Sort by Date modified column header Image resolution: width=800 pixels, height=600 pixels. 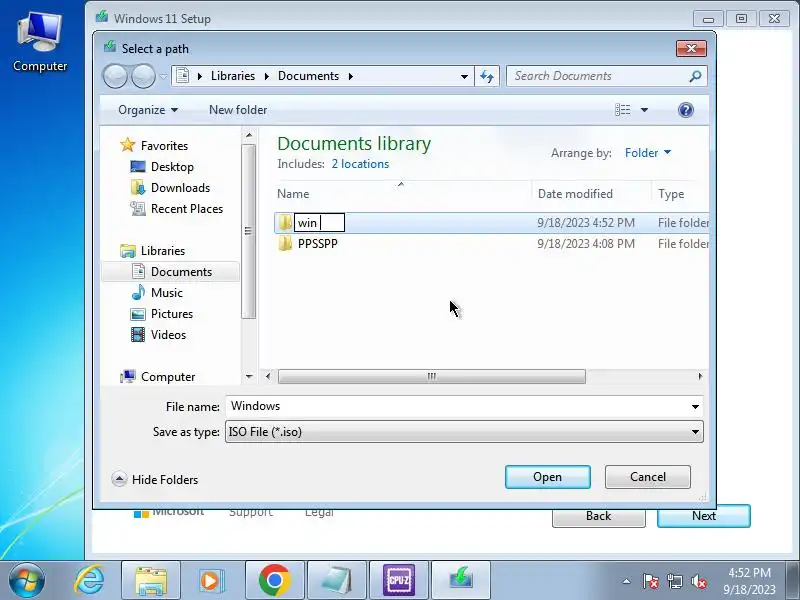tap(592, 194)
